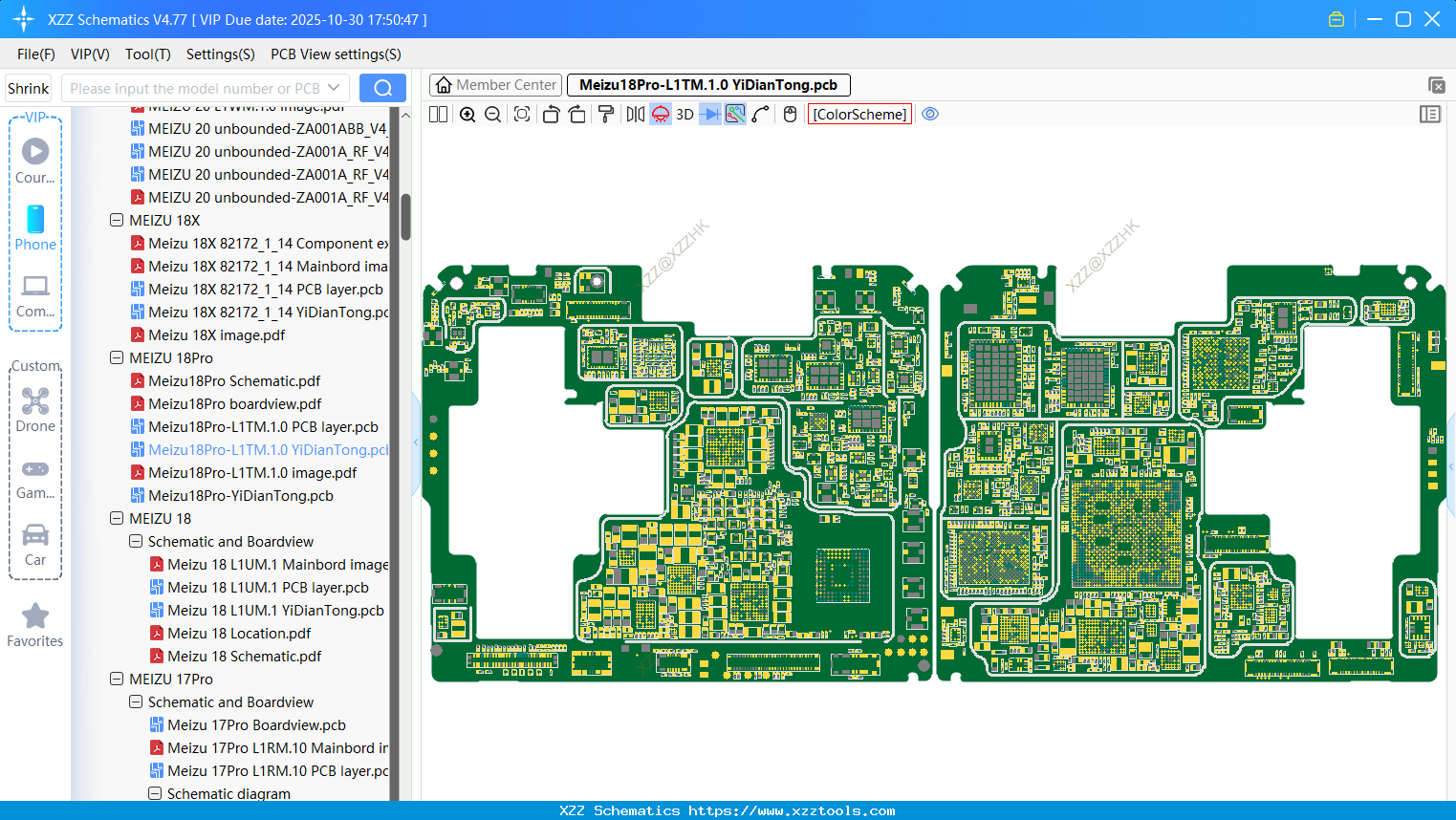Click the Shrink button
Image resolution: width=1456 pixels, height=820 pixels.
(29, 88)
